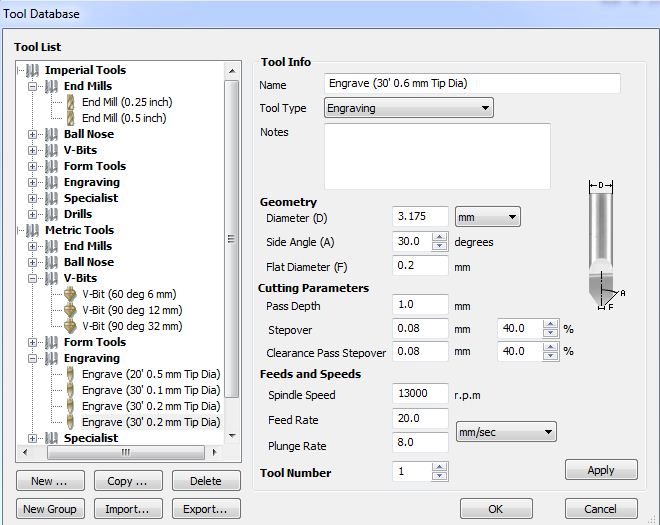The image size is (660, 525).
Task: Click the engraving tool geometry diagram
Action: click(605, 246)
